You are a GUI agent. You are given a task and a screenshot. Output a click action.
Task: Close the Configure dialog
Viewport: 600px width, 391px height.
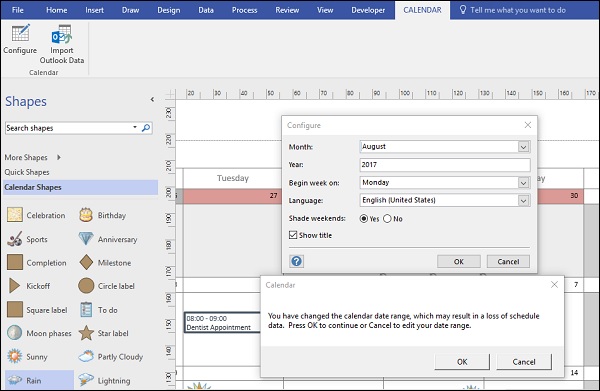click(528, 125)
